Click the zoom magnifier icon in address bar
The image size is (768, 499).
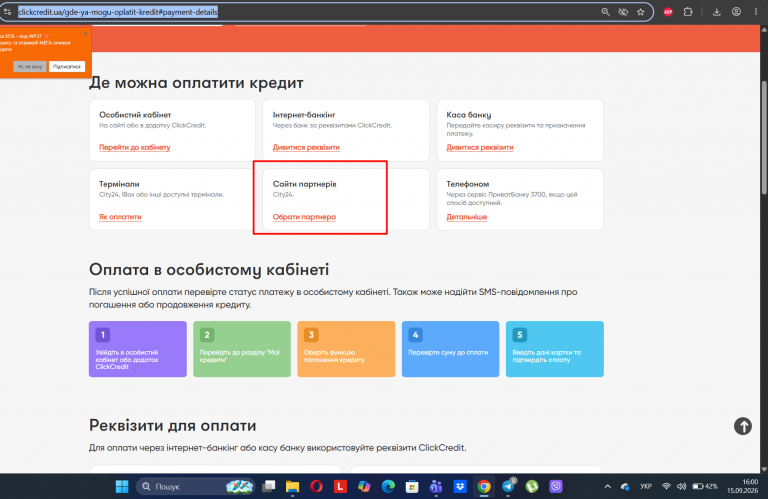[605, 12]
